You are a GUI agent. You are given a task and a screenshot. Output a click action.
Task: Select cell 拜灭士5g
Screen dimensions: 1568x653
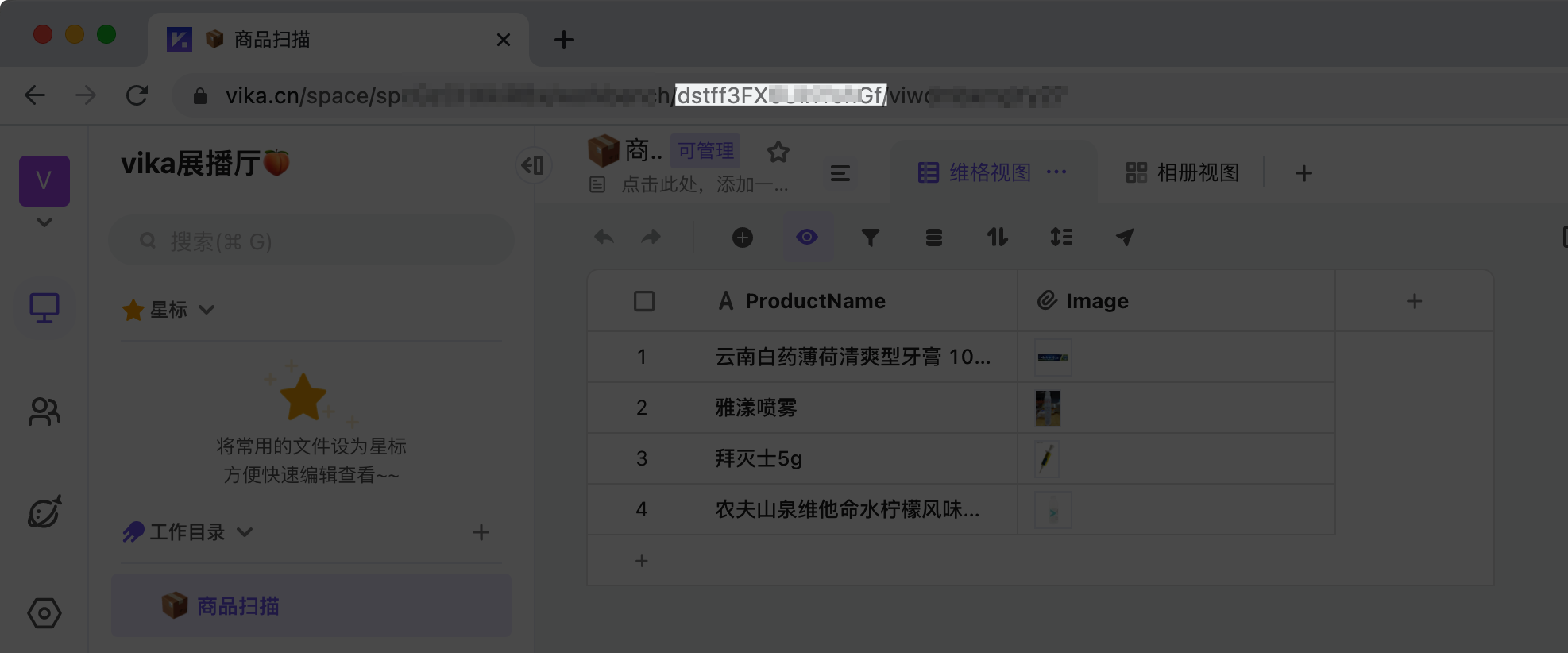pyautogui.click(x=858, y=458)
